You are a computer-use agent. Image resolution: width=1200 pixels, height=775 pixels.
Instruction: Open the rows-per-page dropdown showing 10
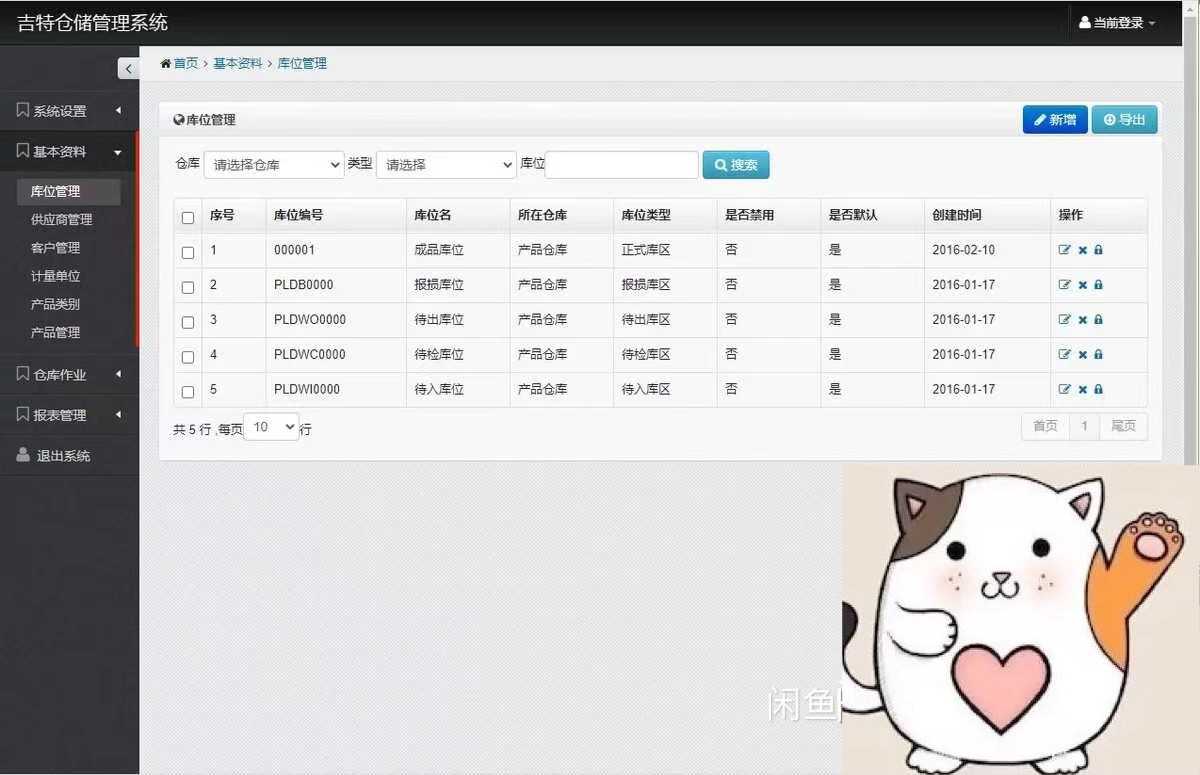tap(271, 427)
